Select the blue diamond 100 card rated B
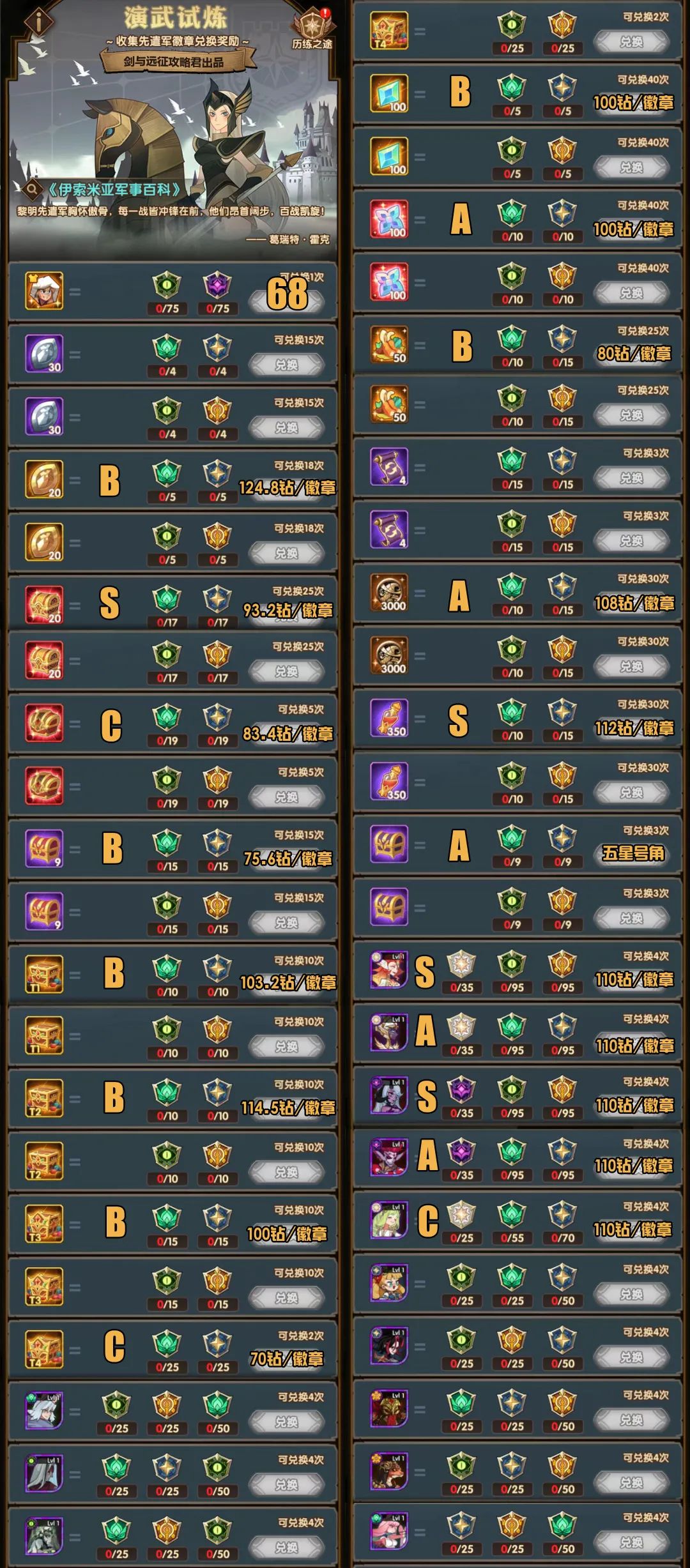Image resolution: width=690 pixels, height=1568 pixels. click(x=389, y=93)
